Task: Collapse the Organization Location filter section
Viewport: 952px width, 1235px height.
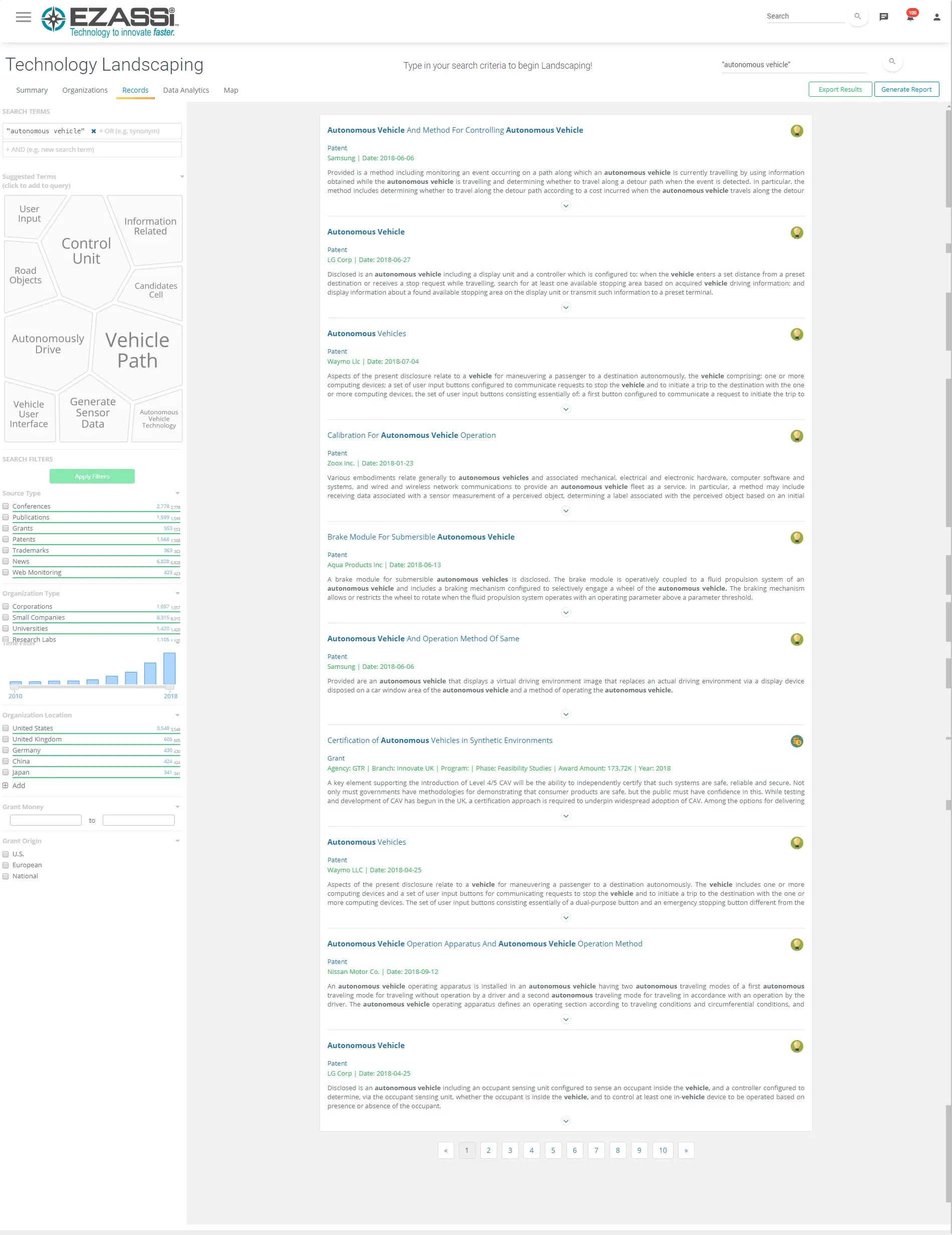Action: coord(177,715)
